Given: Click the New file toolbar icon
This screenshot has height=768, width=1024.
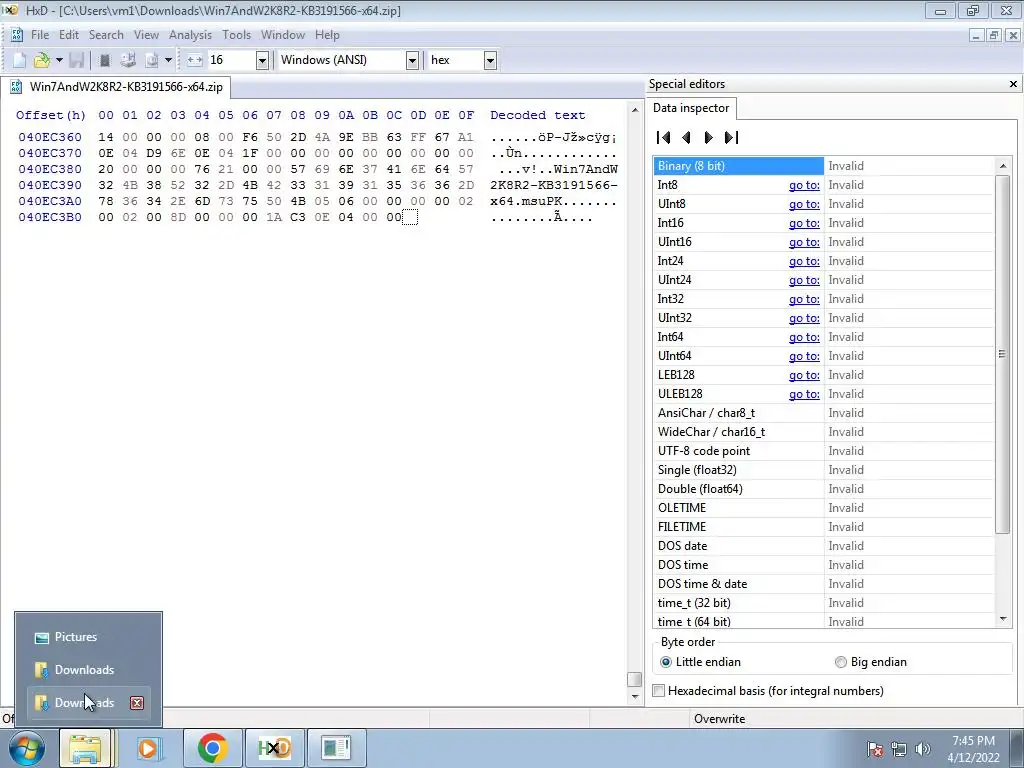Looking at the screenshot, I should [x=20, y=60].
